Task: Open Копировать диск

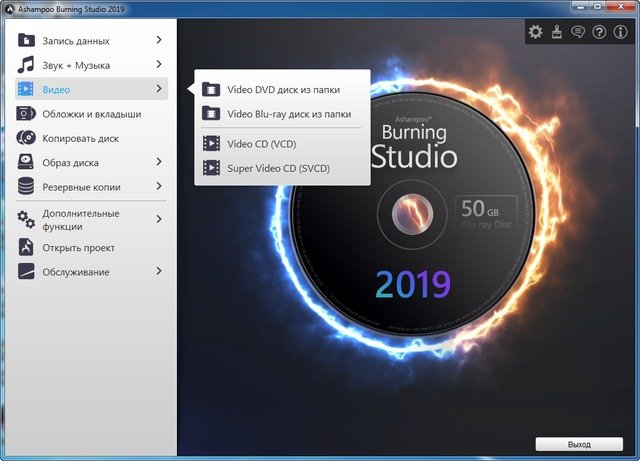Action: [91, 138]
